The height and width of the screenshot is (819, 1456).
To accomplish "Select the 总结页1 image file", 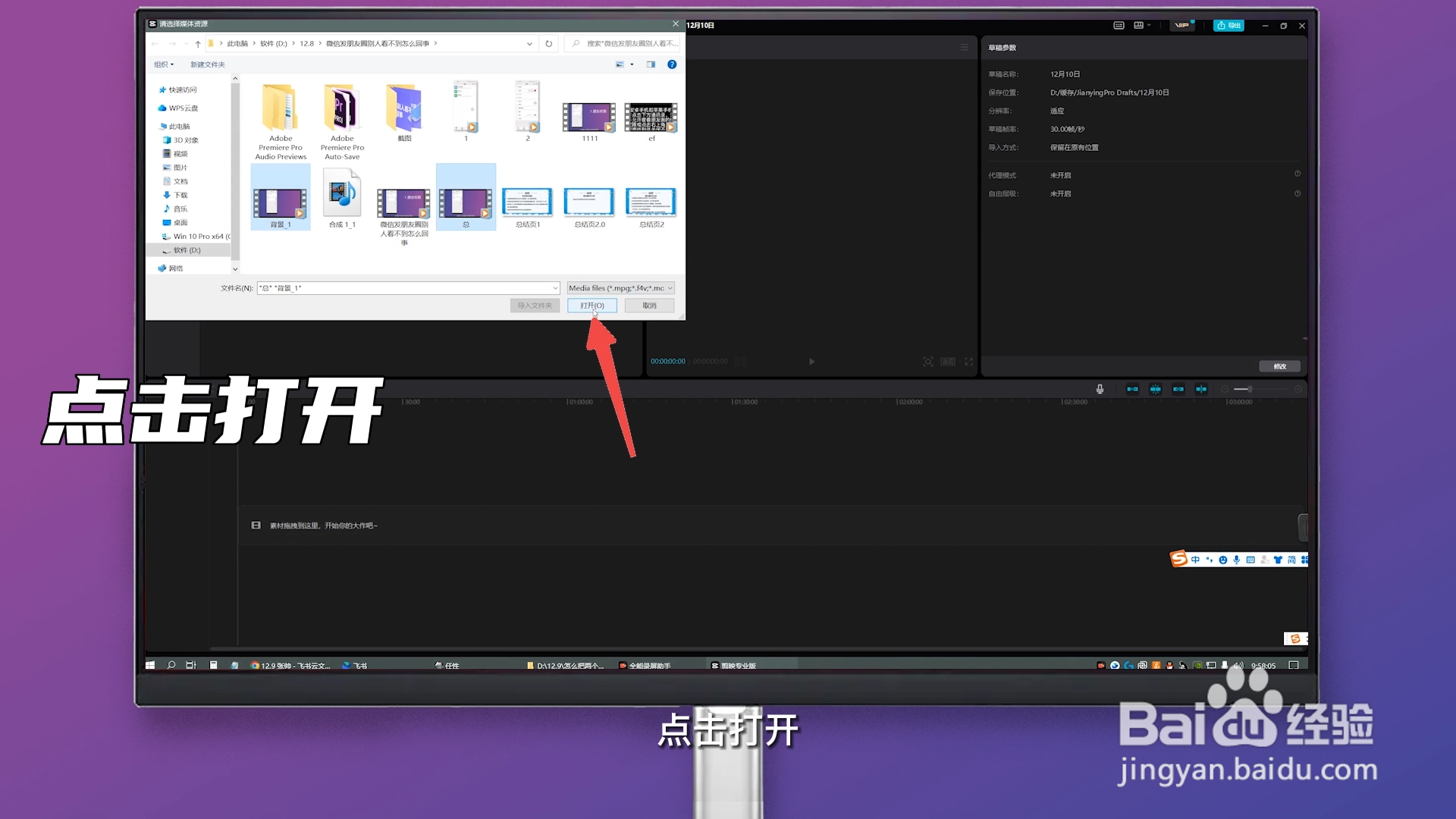I will click(528, 206).
